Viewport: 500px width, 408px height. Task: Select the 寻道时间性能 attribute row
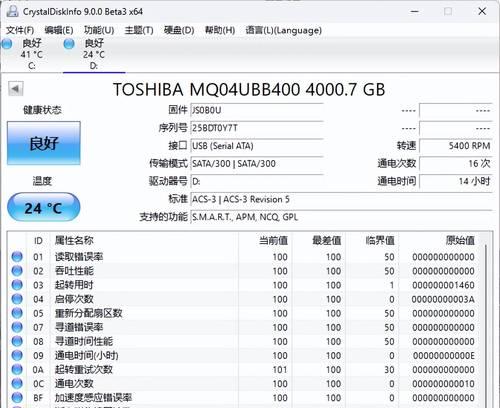pos(243,341)
